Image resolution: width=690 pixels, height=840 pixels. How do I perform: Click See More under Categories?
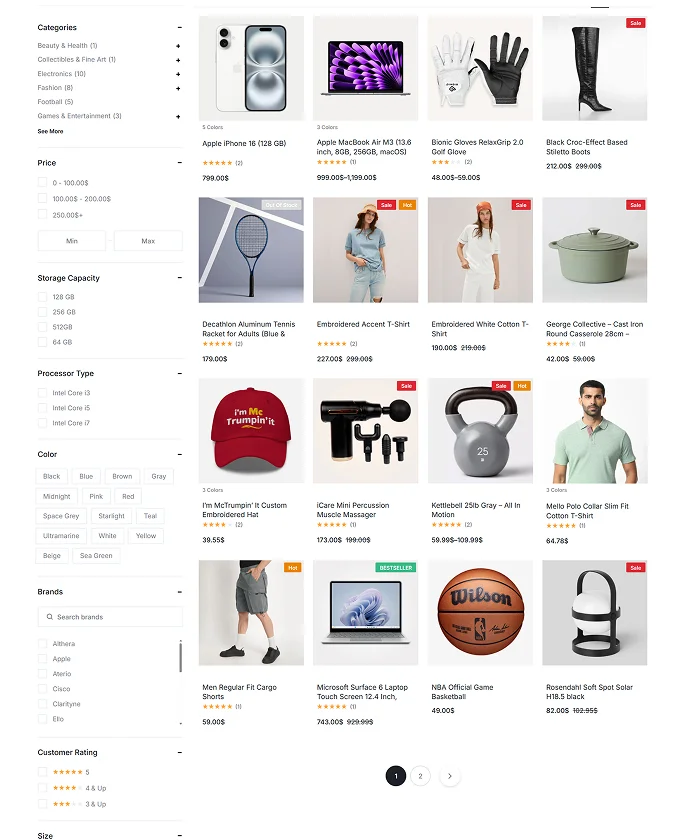tap(50, 131)
